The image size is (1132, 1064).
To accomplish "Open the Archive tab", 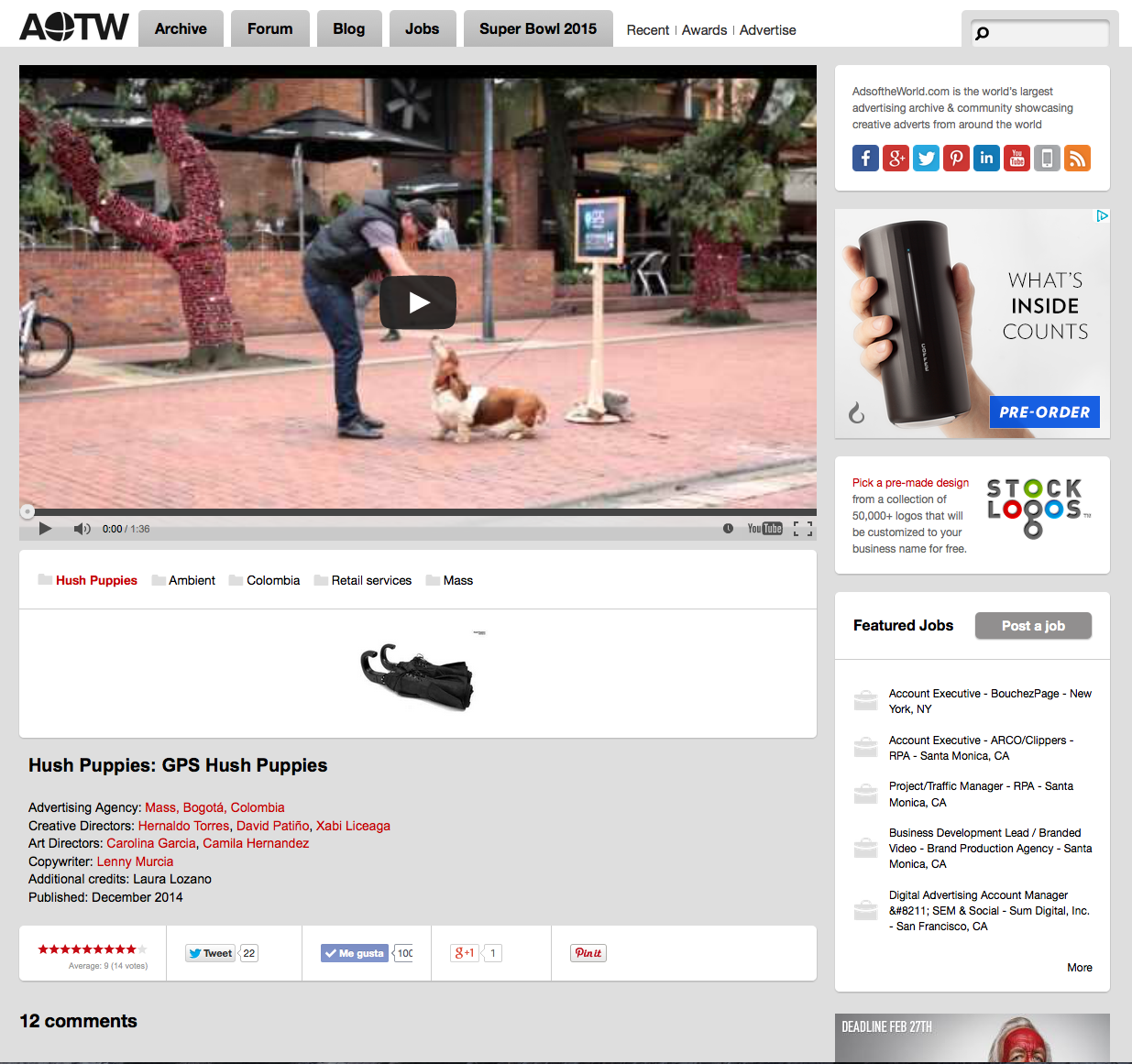I will [181, 28].
